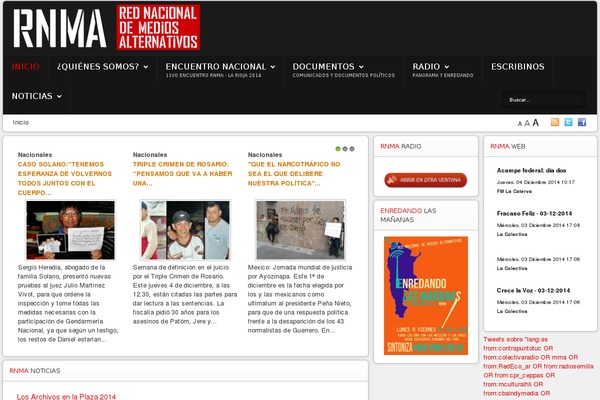The image size is (600, 400).
Task: Open Los Archivos en la Plaza 2014
Action: pyautogui.click(x=66, y=397)
